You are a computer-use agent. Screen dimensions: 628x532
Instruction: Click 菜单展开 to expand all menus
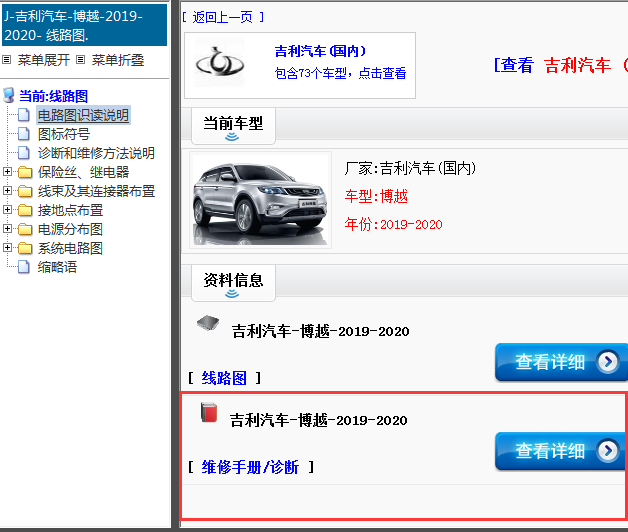(x=44, y=60)
